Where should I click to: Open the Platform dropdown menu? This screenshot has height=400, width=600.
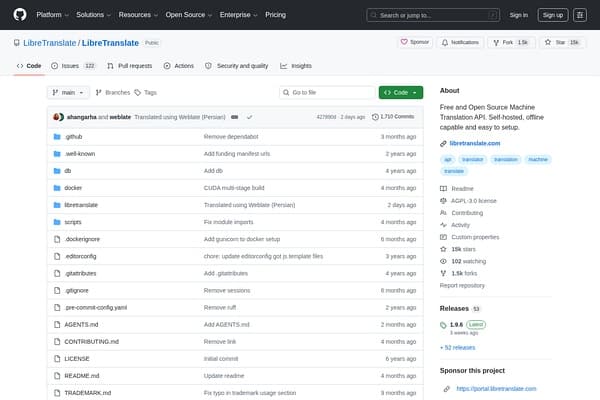(x=52, y=15)
